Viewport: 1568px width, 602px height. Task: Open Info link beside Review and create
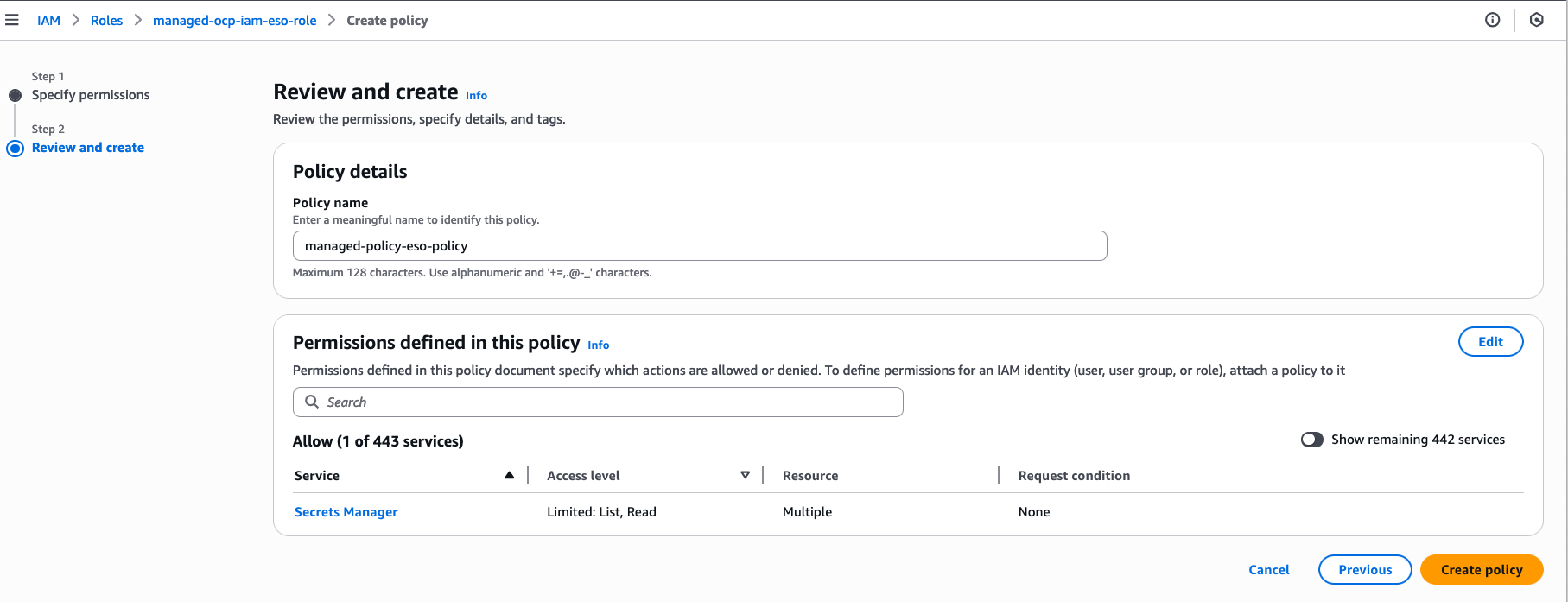point(476,96)
